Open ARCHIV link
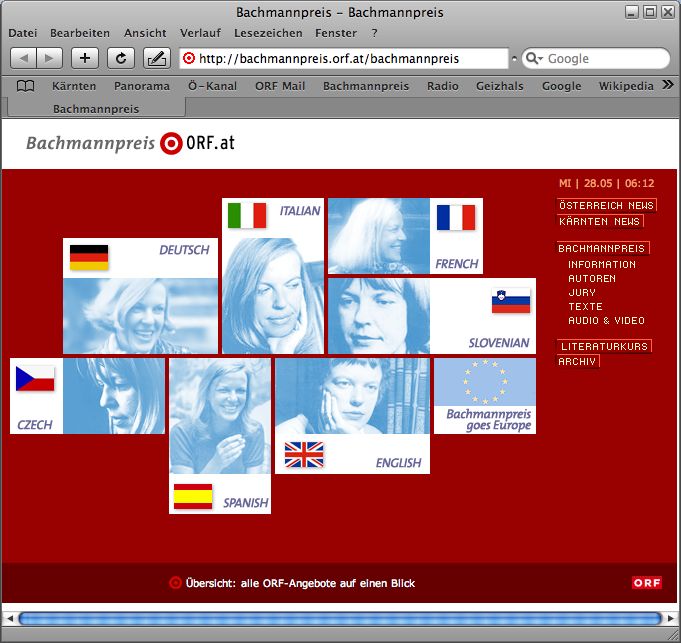681x643 pixels. [x=578, y=361]
